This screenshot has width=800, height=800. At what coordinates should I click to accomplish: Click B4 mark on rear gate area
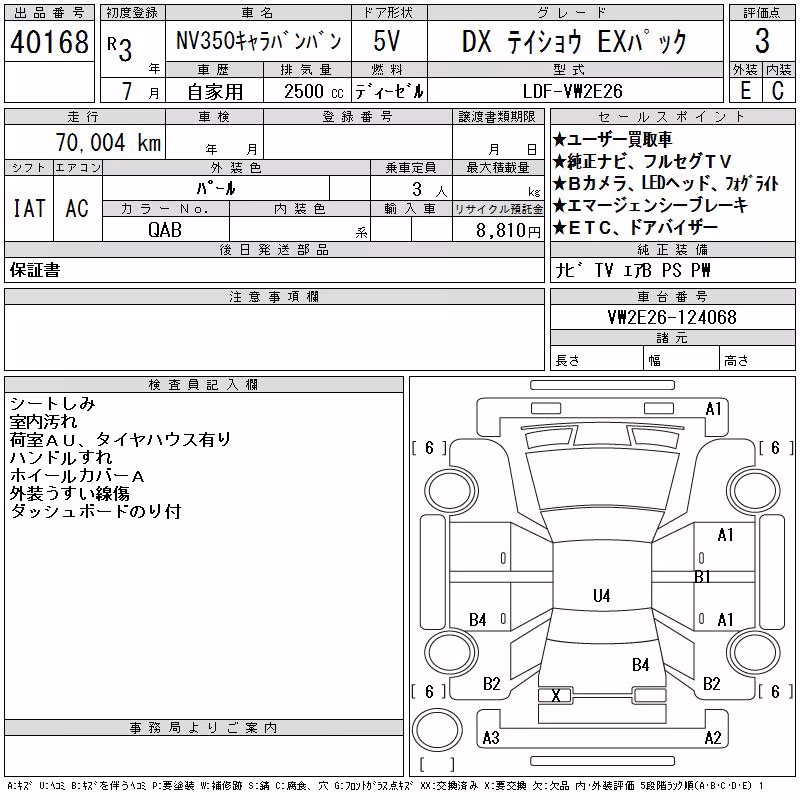click(x=640, y=665)
